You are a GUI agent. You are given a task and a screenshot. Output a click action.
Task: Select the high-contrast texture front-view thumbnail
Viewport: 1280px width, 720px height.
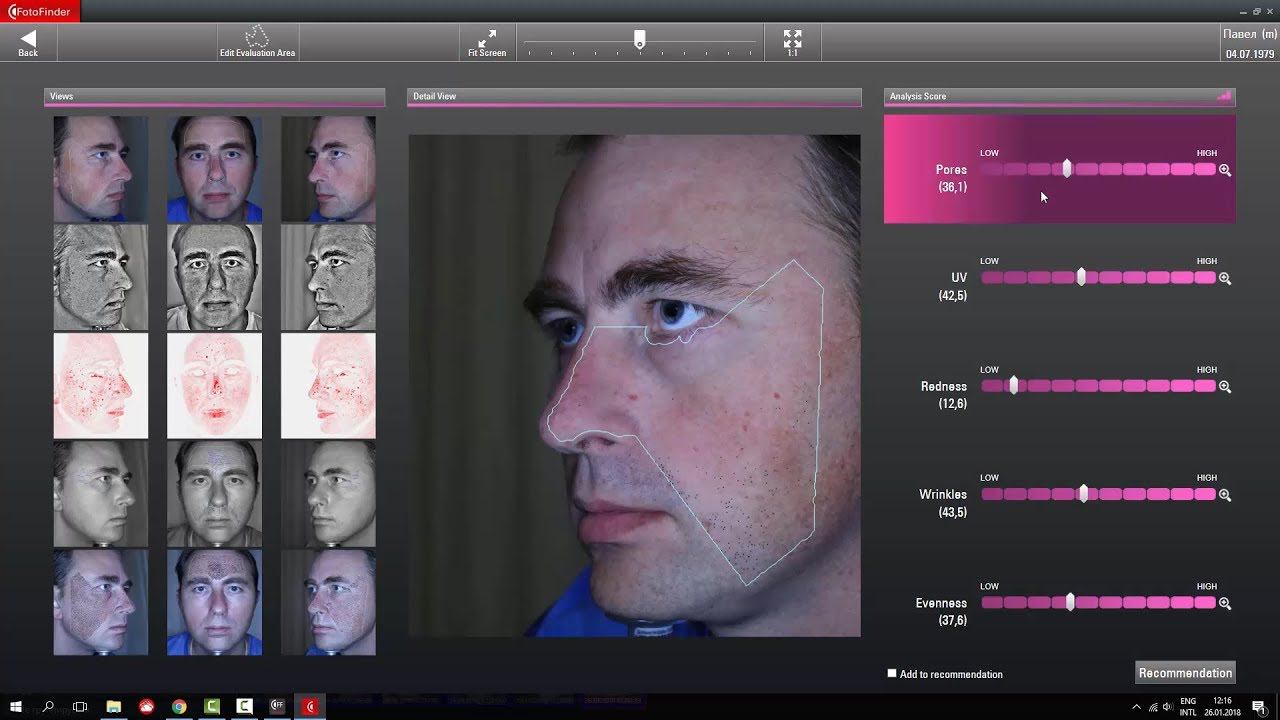click(214, 277)
